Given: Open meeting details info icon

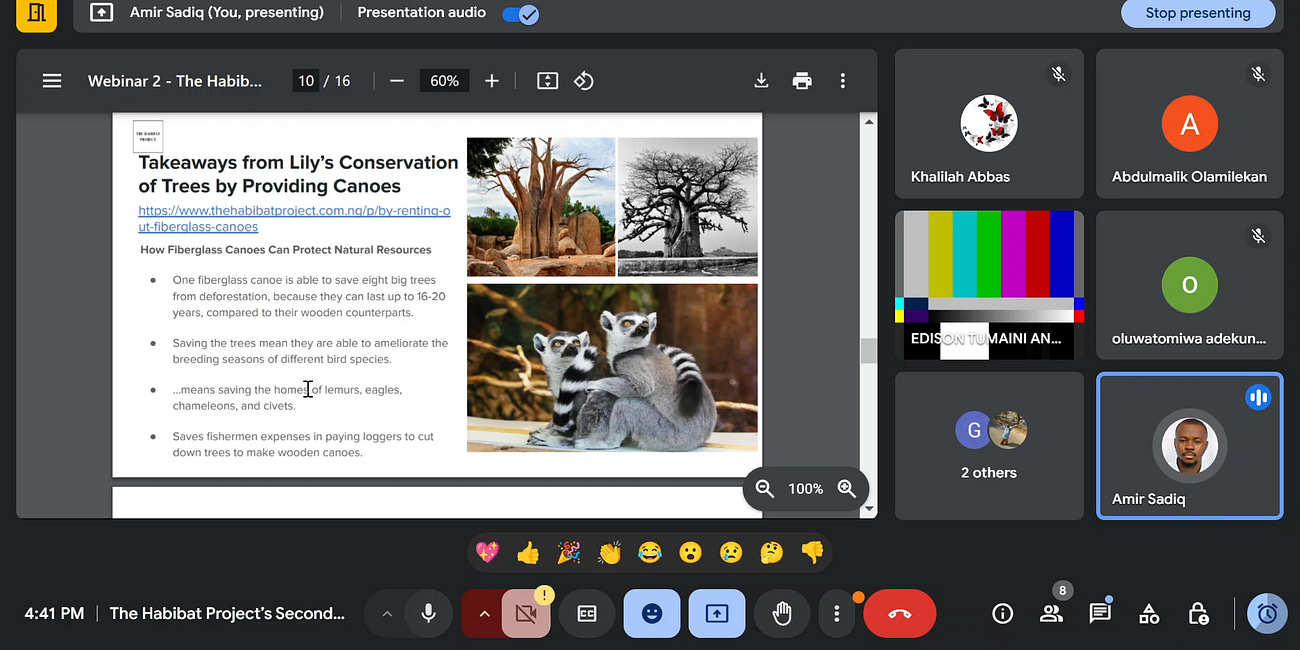Looking at the screenshot, I should (x=1002, y=614).
